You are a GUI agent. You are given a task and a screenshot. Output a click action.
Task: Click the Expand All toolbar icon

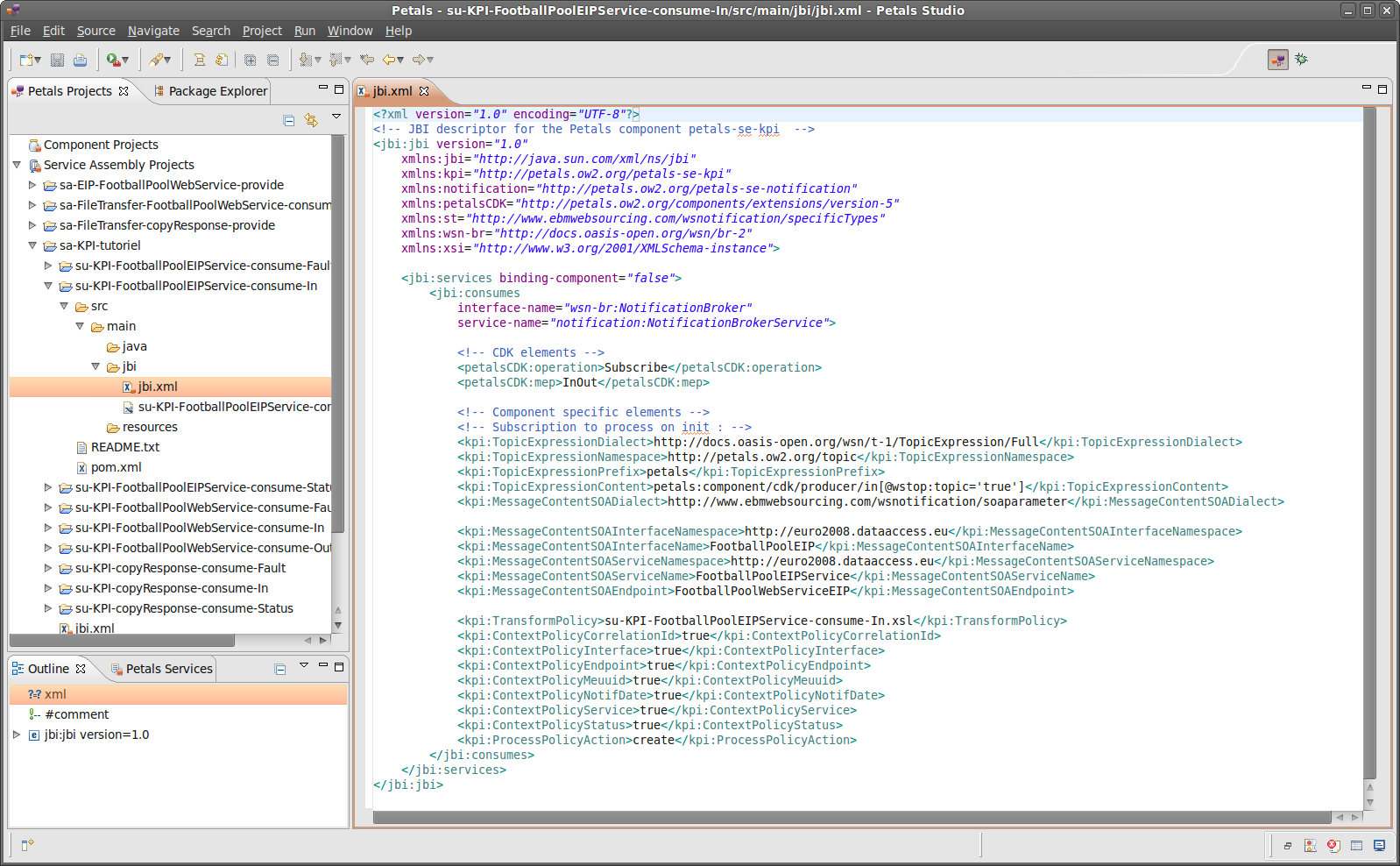tap(250, 60)
